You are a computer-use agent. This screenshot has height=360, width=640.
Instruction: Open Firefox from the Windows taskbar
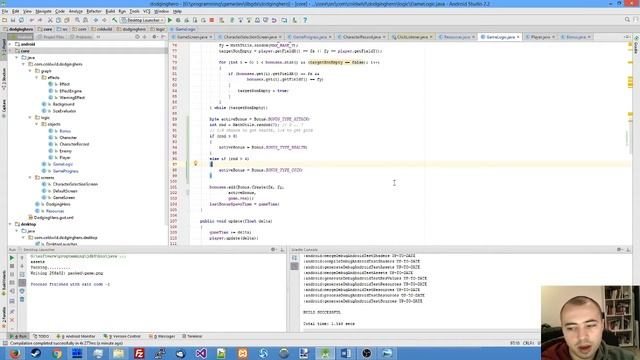[15, 353]
